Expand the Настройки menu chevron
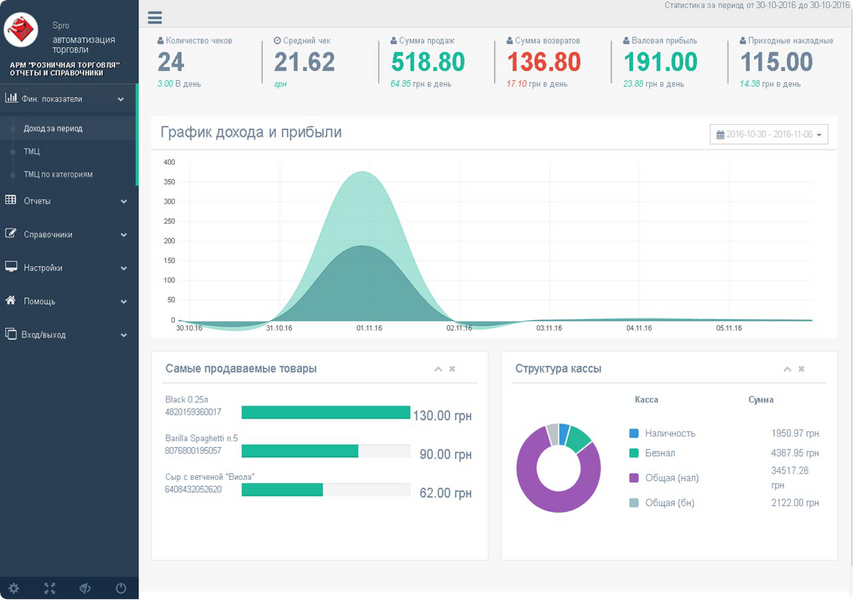This screenshot has height=600, width=853. [x=124, y=268]
